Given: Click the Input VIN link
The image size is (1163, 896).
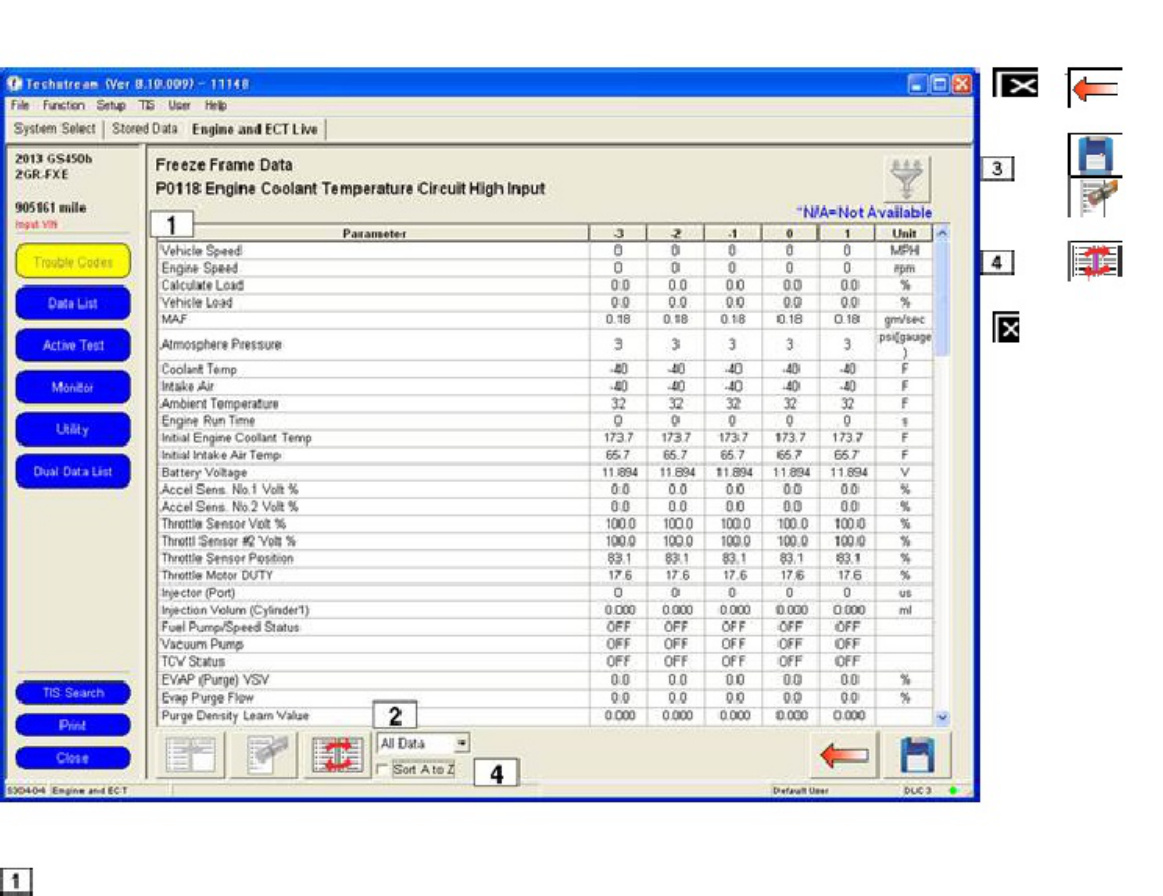Looking at the screenshot, I should (x=36, y=225).
